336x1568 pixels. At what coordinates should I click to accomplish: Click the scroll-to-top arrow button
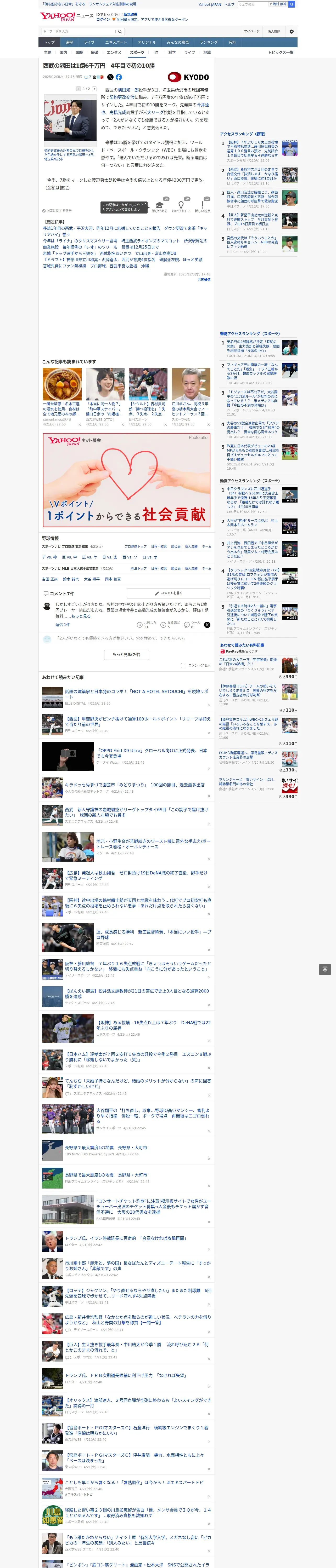point(325,970)
